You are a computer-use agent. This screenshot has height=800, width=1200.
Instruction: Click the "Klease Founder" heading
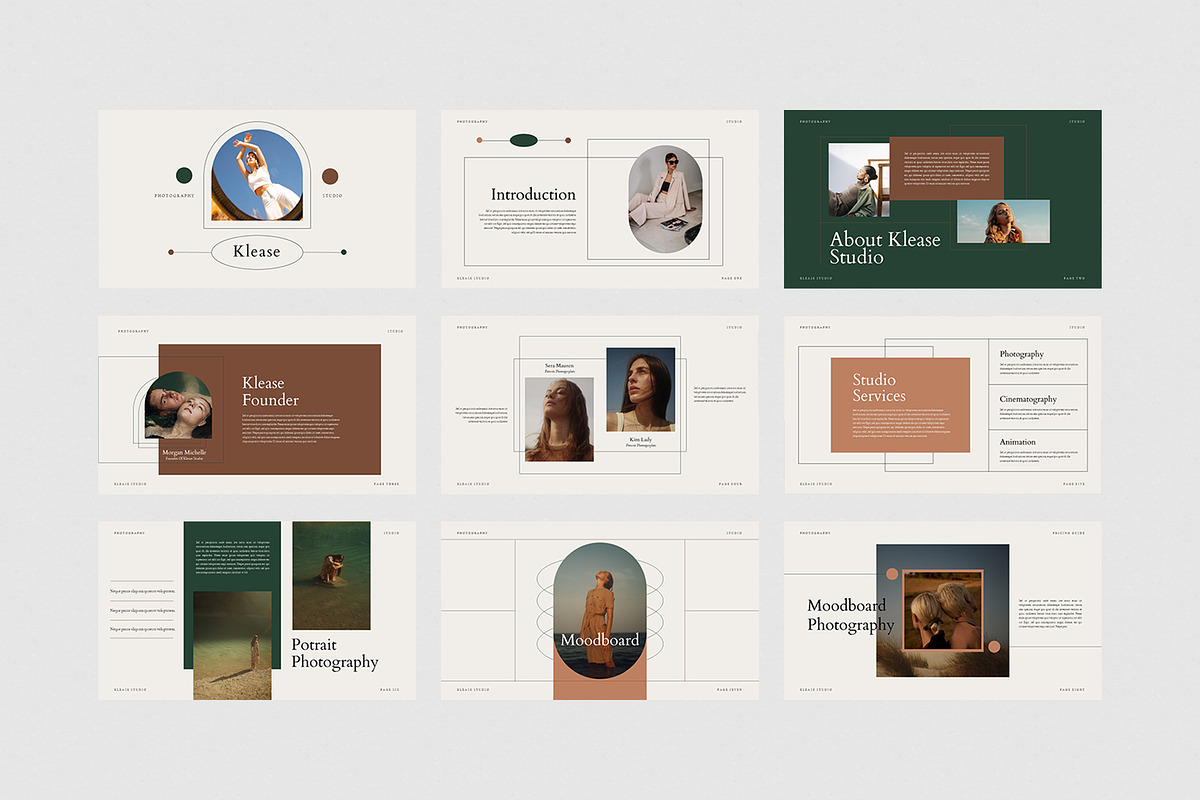270,391
